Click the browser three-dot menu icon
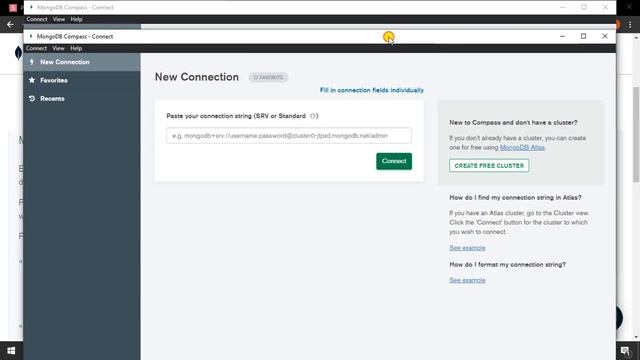 pyautogui.click(x=630, y=24)
